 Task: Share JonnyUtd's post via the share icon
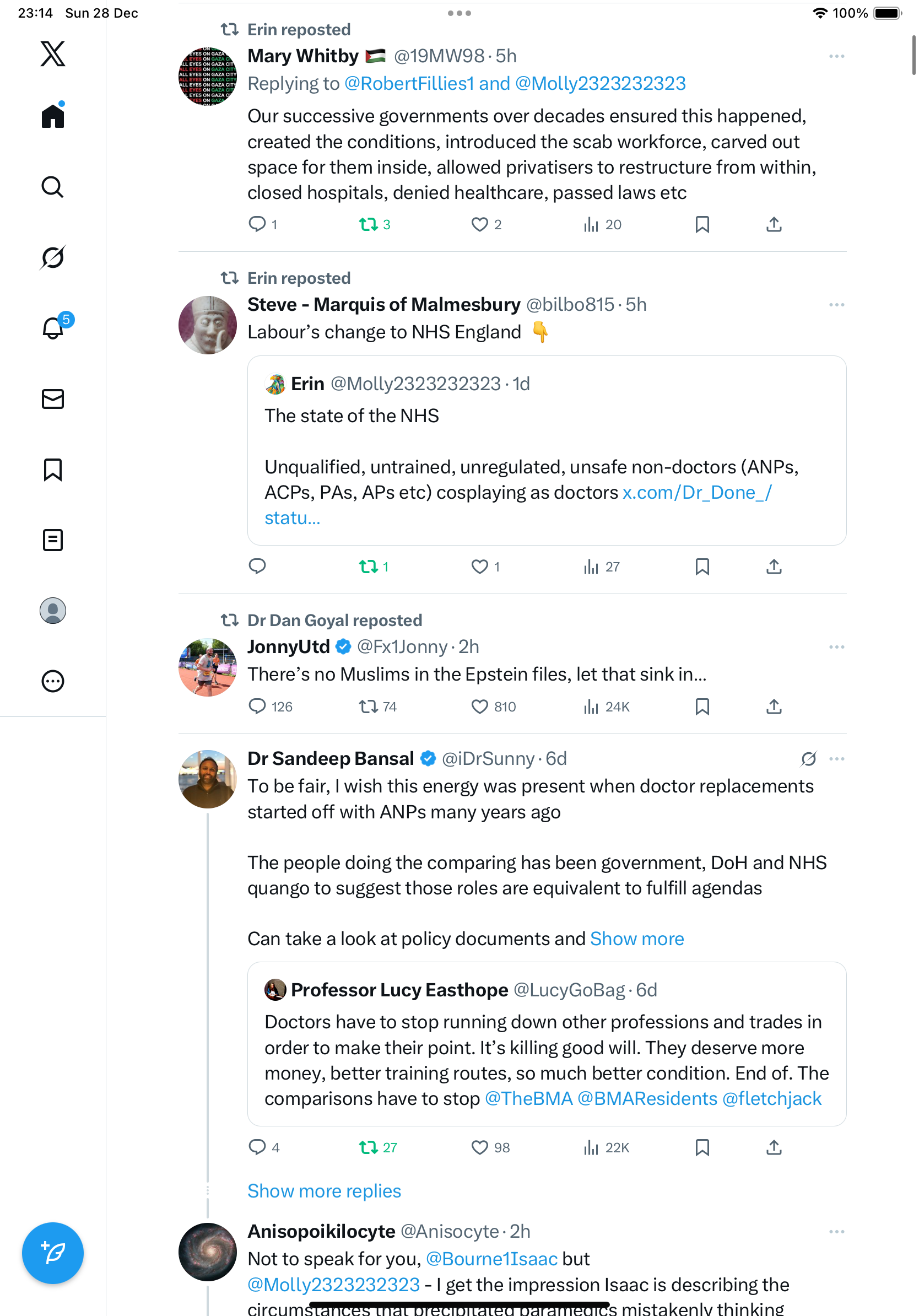[774, 706]
